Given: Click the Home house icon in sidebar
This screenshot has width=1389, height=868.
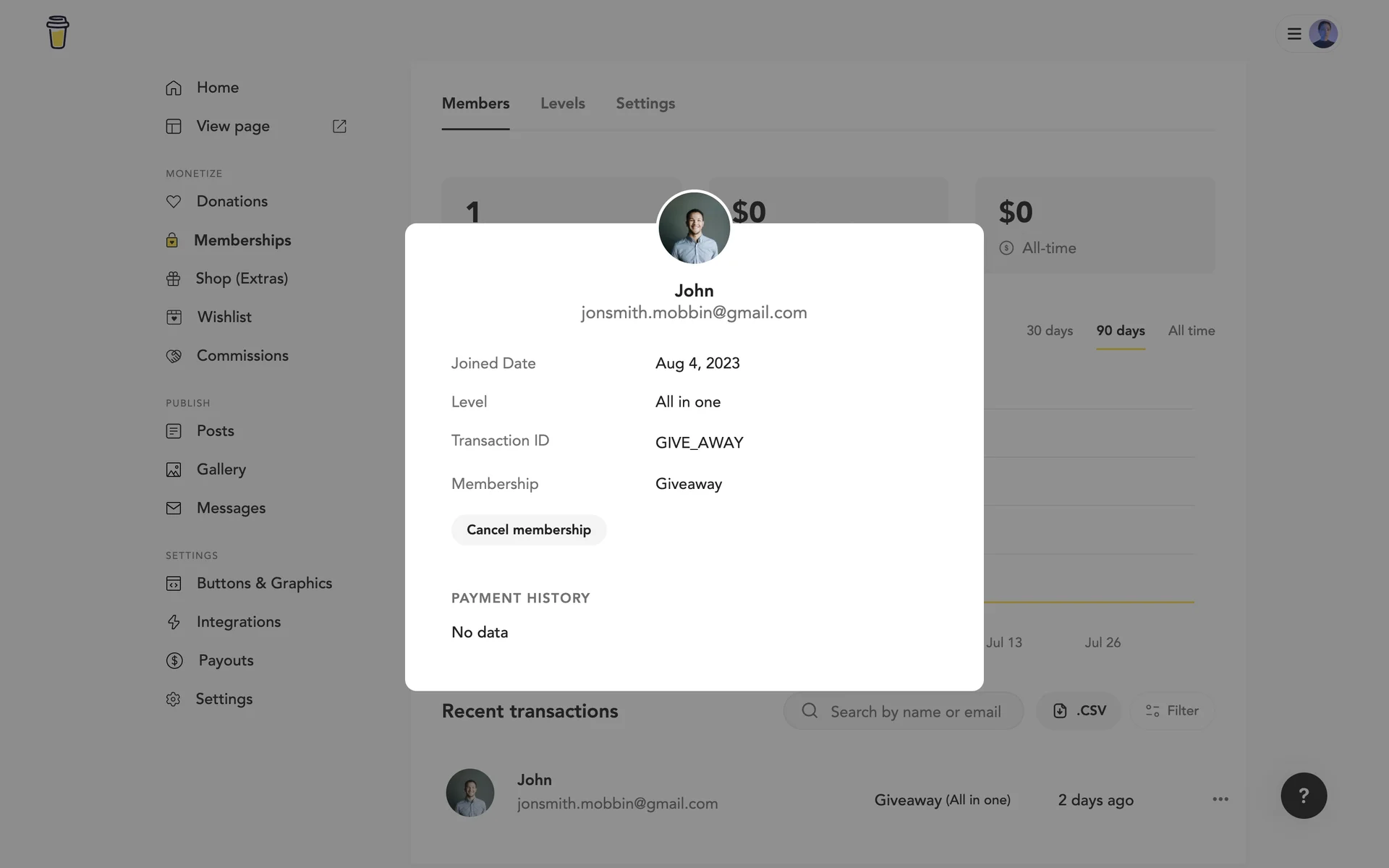Looking at the screenshot, I should tap(174, 88).
